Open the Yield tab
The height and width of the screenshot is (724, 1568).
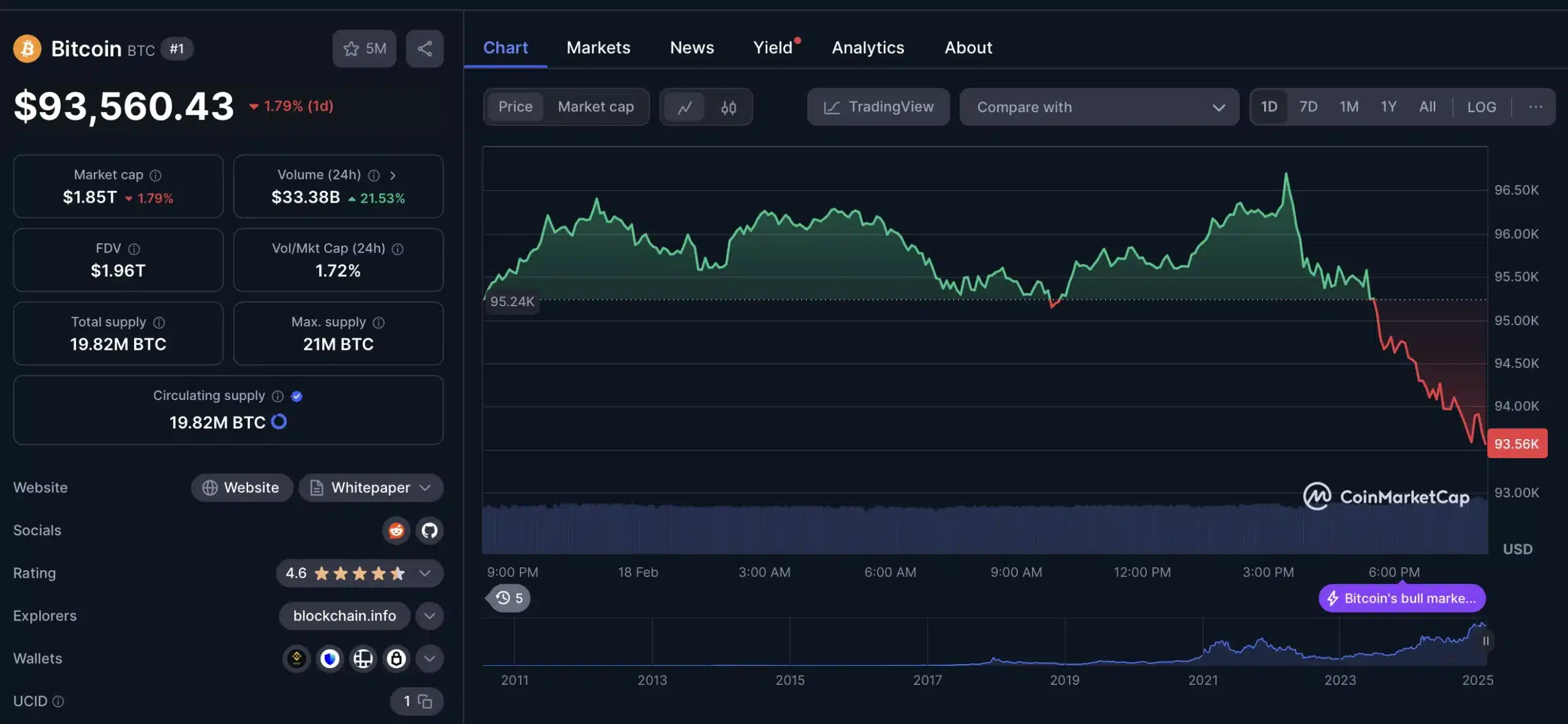coord(773,47)
